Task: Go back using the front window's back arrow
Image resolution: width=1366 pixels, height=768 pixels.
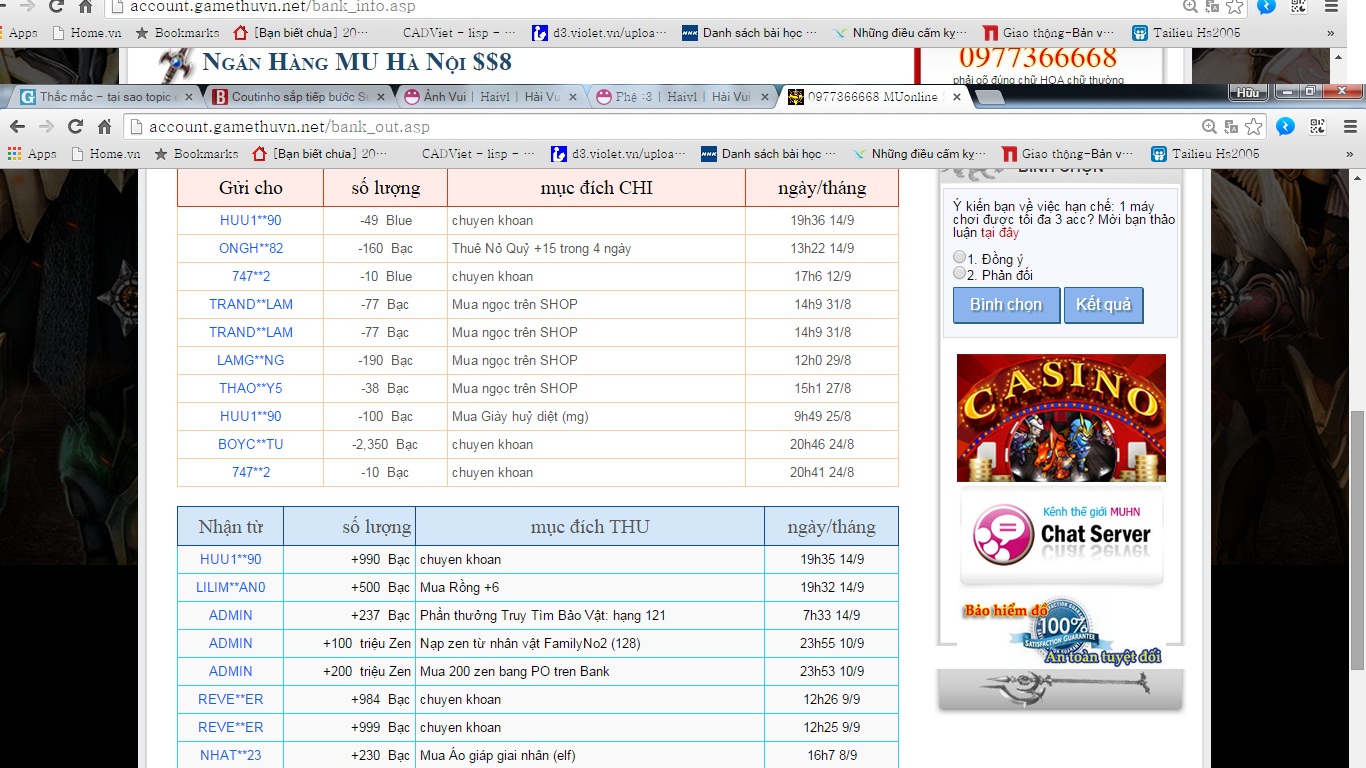Action: coord(17,126)
